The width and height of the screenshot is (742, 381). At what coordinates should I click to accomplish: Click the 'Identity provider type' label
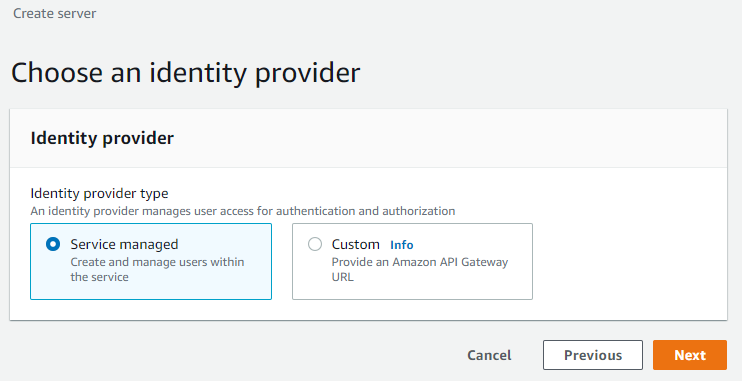click(x=99, y=193)
